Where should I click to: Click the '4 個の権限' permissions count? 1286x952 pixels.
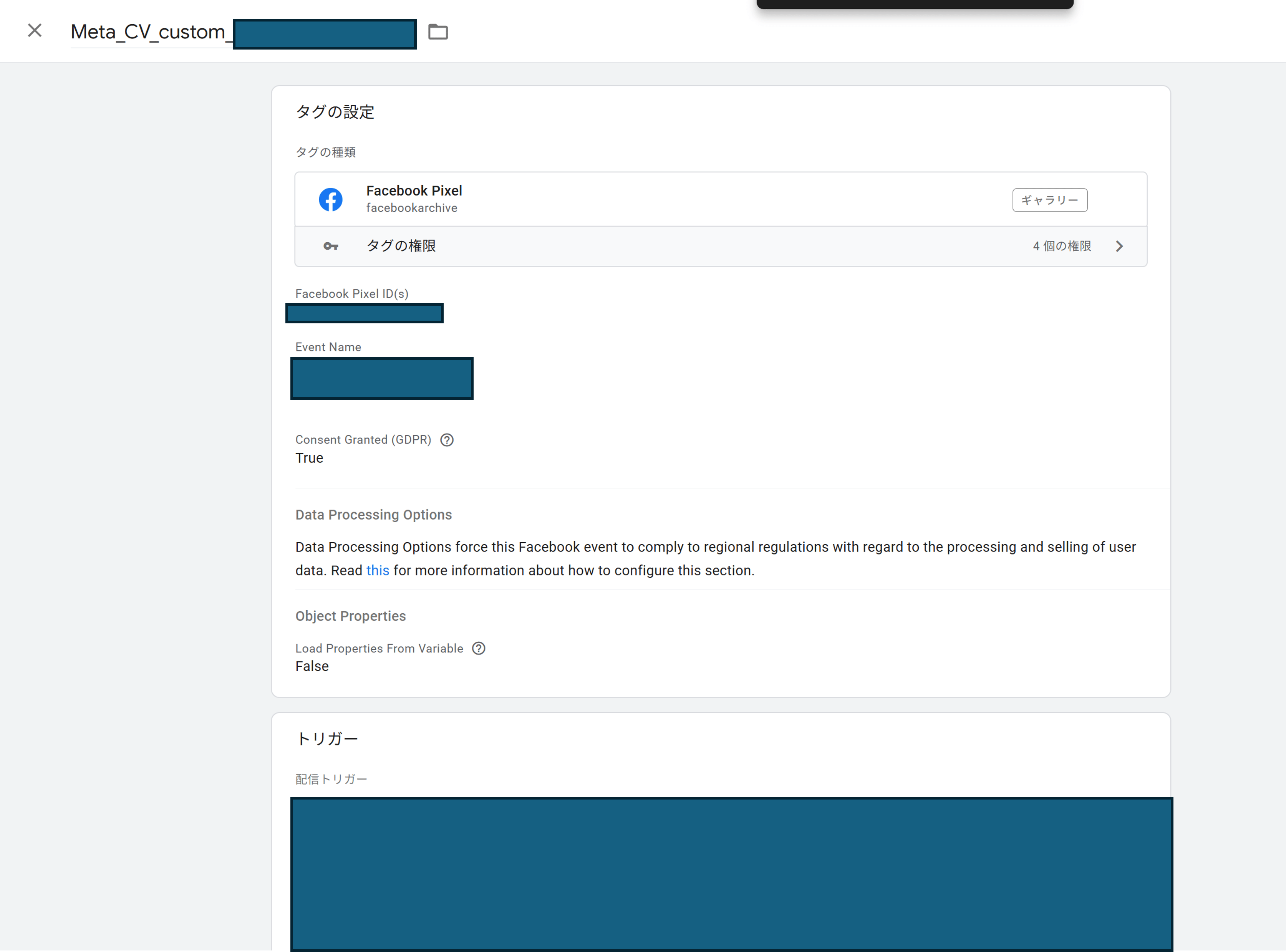click(x=1061, y=247)
